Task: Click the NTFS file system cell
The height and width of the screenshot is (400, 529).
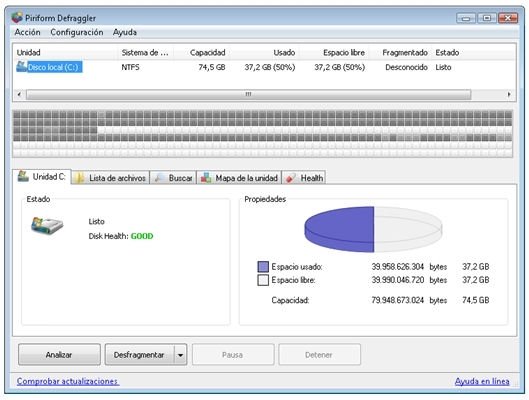Action: point(131,67)
